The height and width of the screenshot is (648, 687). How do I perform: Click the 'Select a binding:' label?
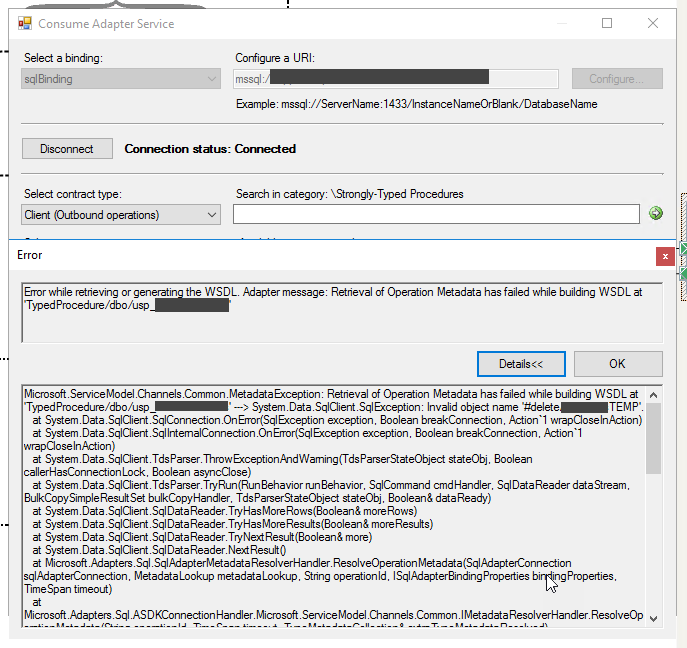click(x=63, y=58)
